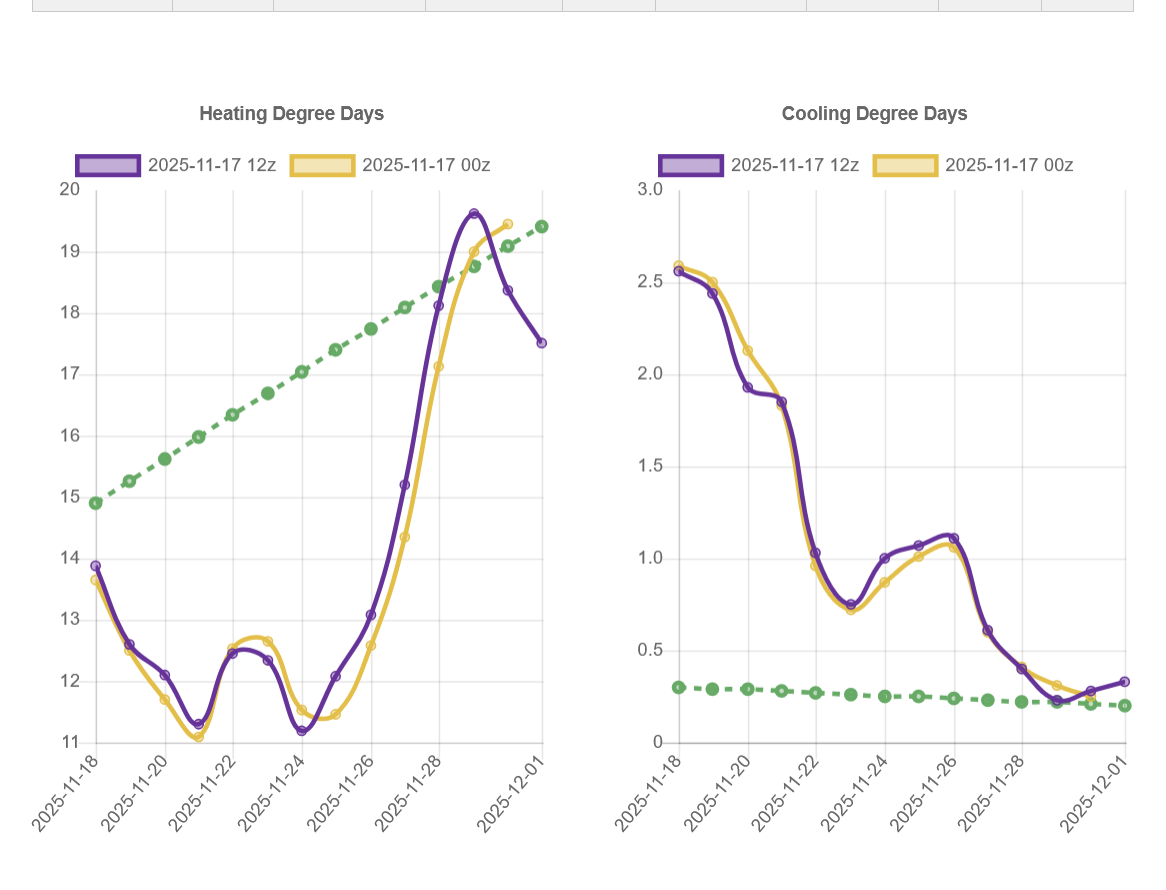The height and width of the screenshot is (890, 1166).
Task: Select the lowest purple point in the Heating chart
Action: pos(302,731)
